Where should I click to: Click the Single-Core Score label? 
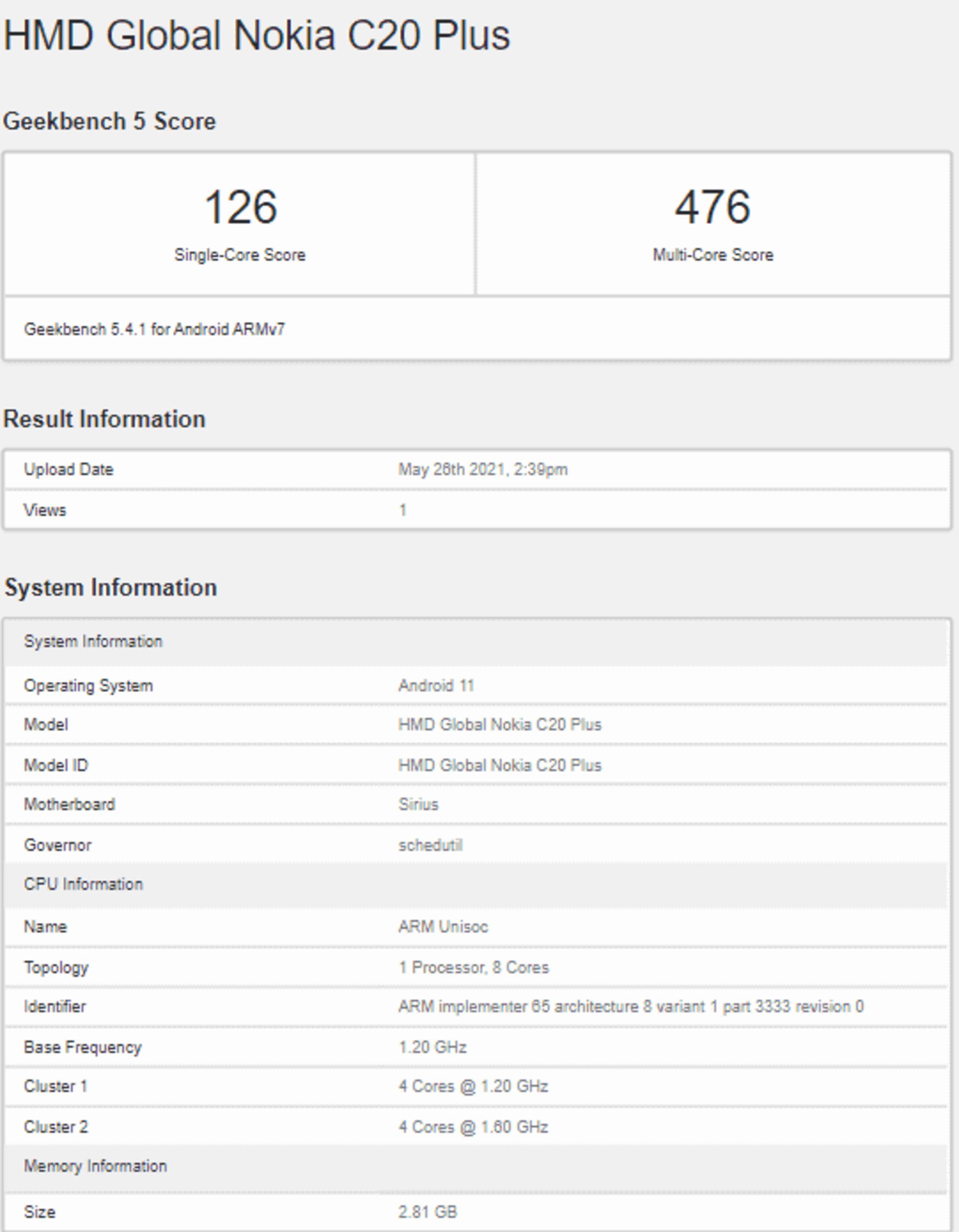pos(240,255)
